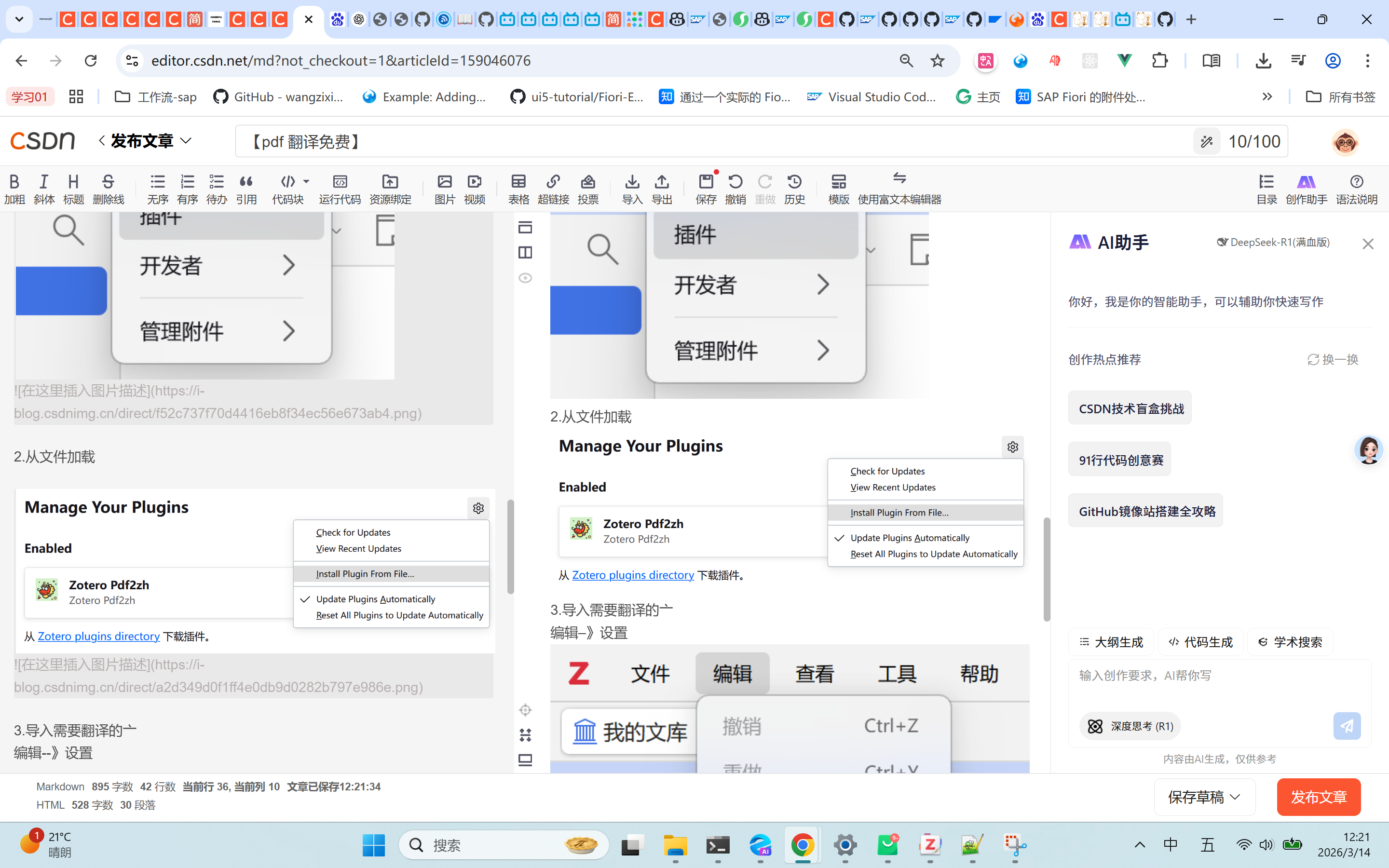Select the 学术搜索 AI option
Viewport: 1389px width, 868px height.
point(1290,642)
